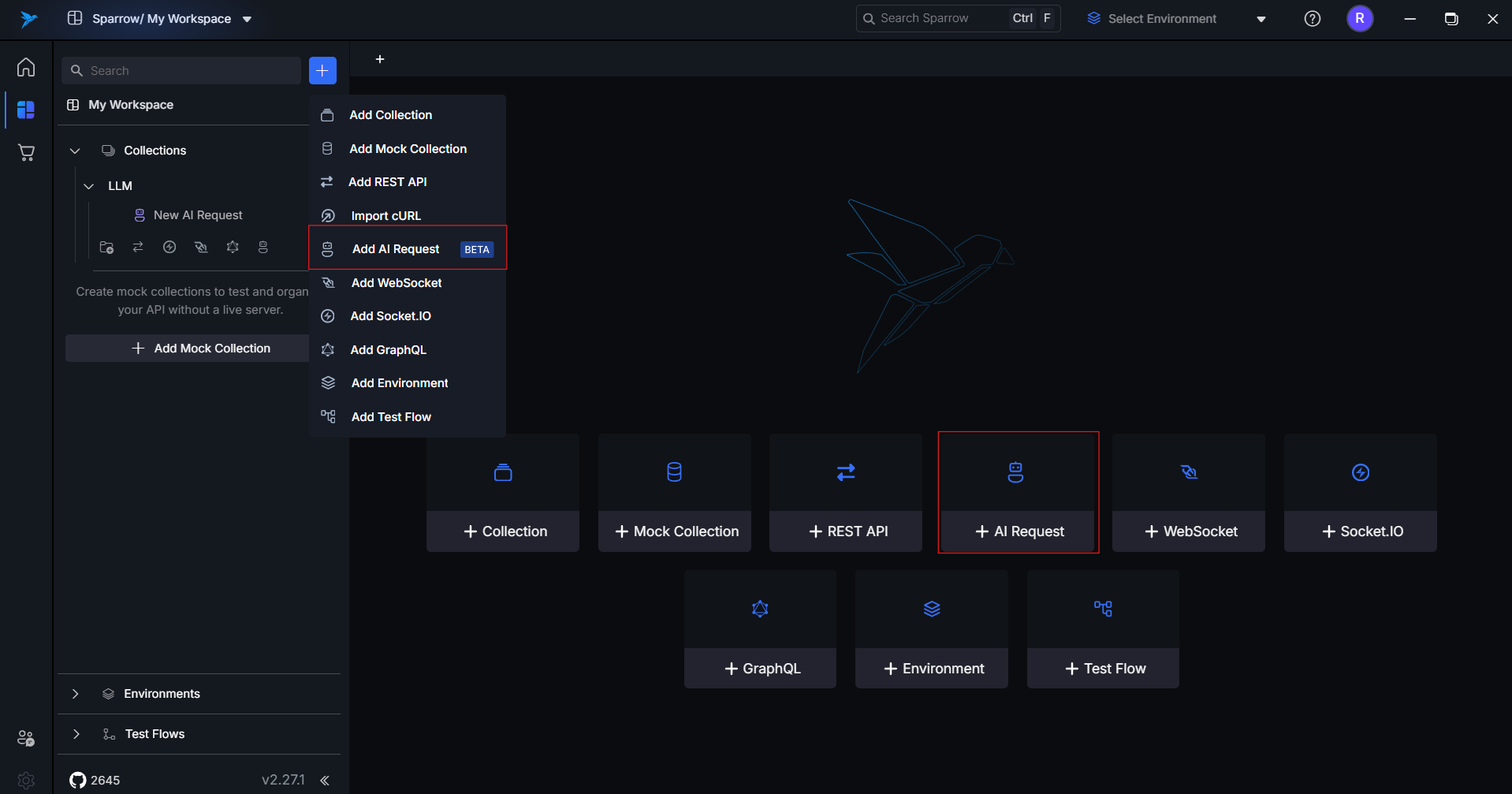Open the team/admin icon in bottom sidebar

coord(26,738)
